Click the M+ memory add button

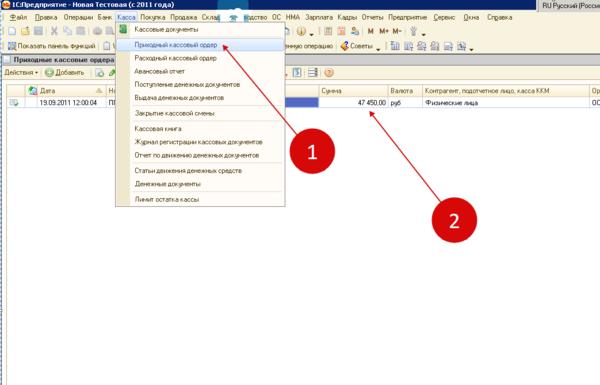[x=384, y=31]
